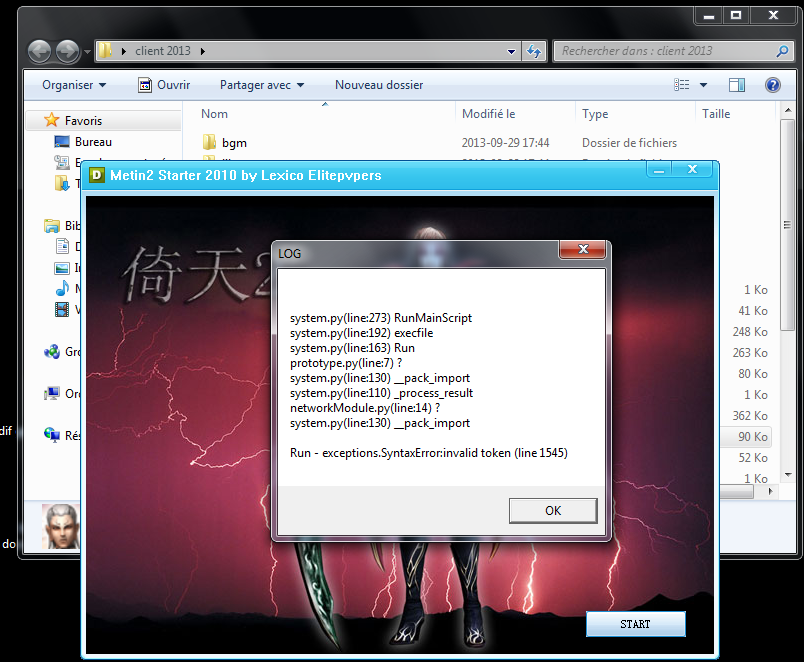Click 'networkModule.py(line:14) ?' in log
Image resolution: width=804 pixels, height=662 pixels.
tap(365, 408)
